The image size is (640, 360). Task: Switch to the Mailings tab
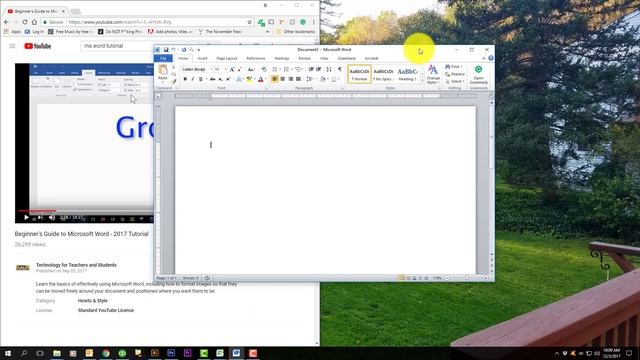[x=282, y=58]
